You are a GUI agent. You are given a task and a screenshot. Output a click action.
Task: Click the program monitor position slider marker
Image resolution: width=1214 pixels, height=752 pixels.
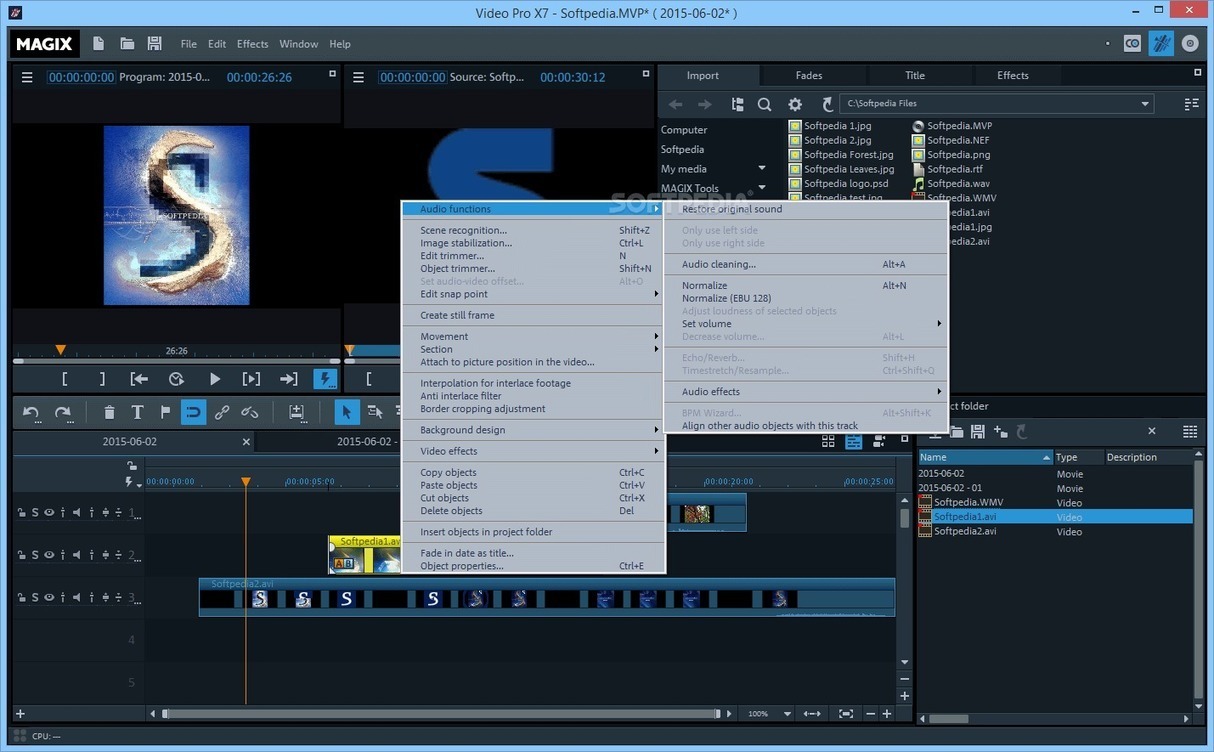point(60,350)
